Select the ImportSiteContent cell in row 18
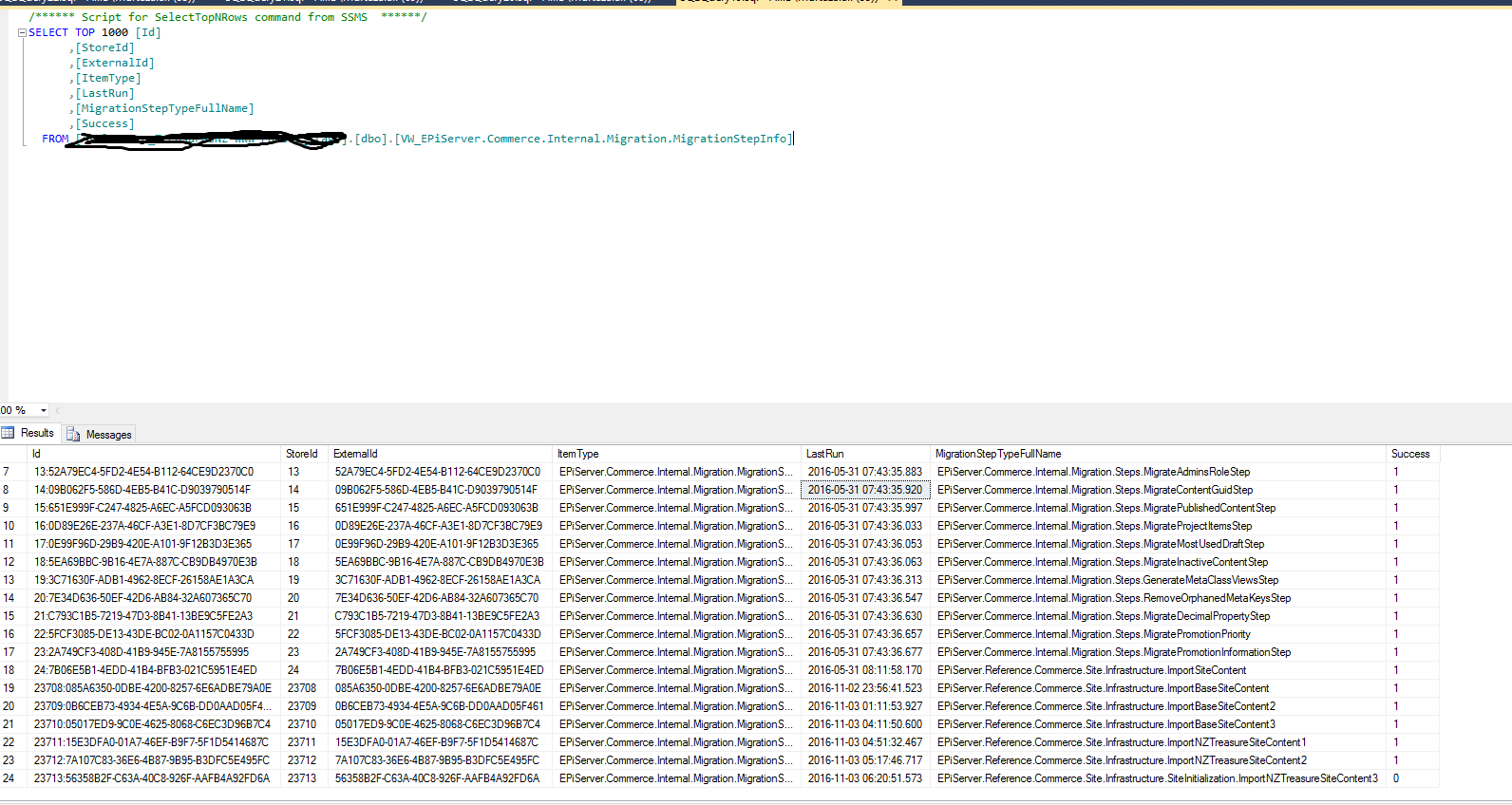The width and height of the screenshot is (1512, 805). coord(1159,670)
